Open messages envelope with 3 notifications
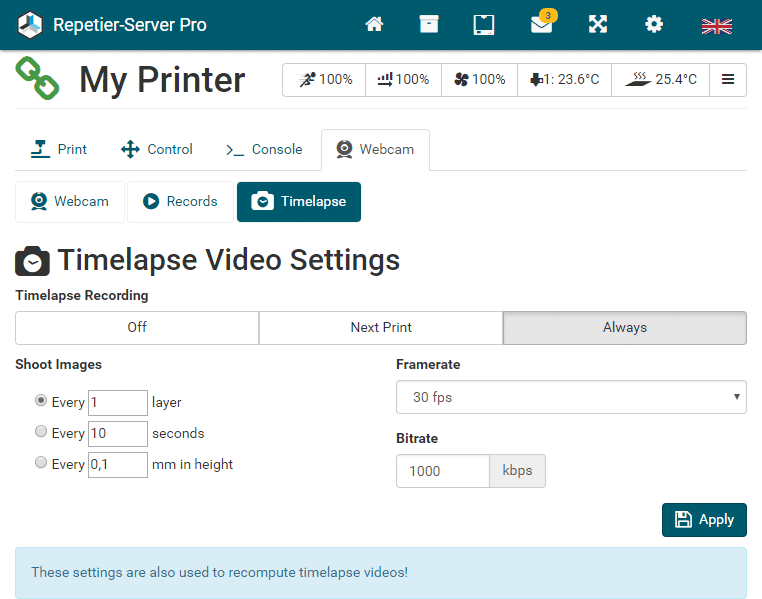Screen dimensions: 762x599 pyautogui.click(x=543, y=22)
